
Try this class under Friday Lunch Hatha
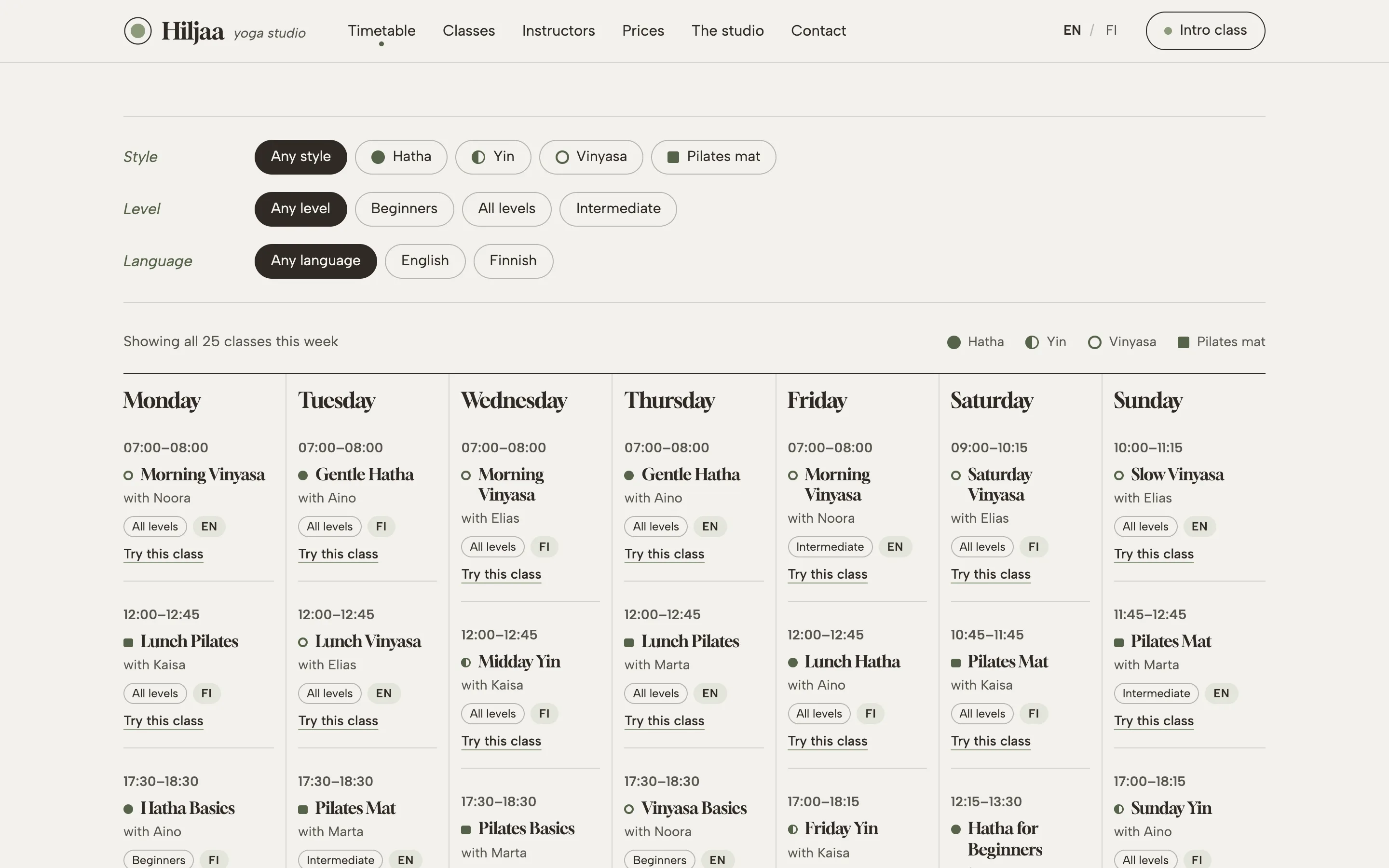pos(828,742)
